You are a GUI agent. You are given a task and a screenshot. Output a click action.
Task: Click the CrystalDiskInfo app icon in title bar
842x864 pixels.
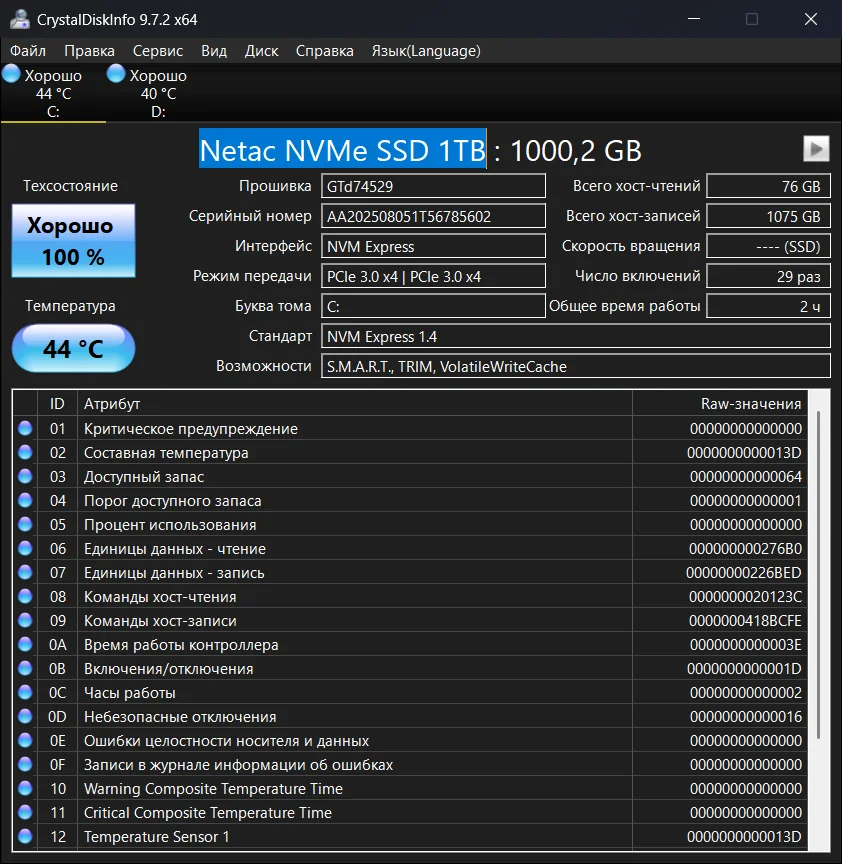point(18,19)
